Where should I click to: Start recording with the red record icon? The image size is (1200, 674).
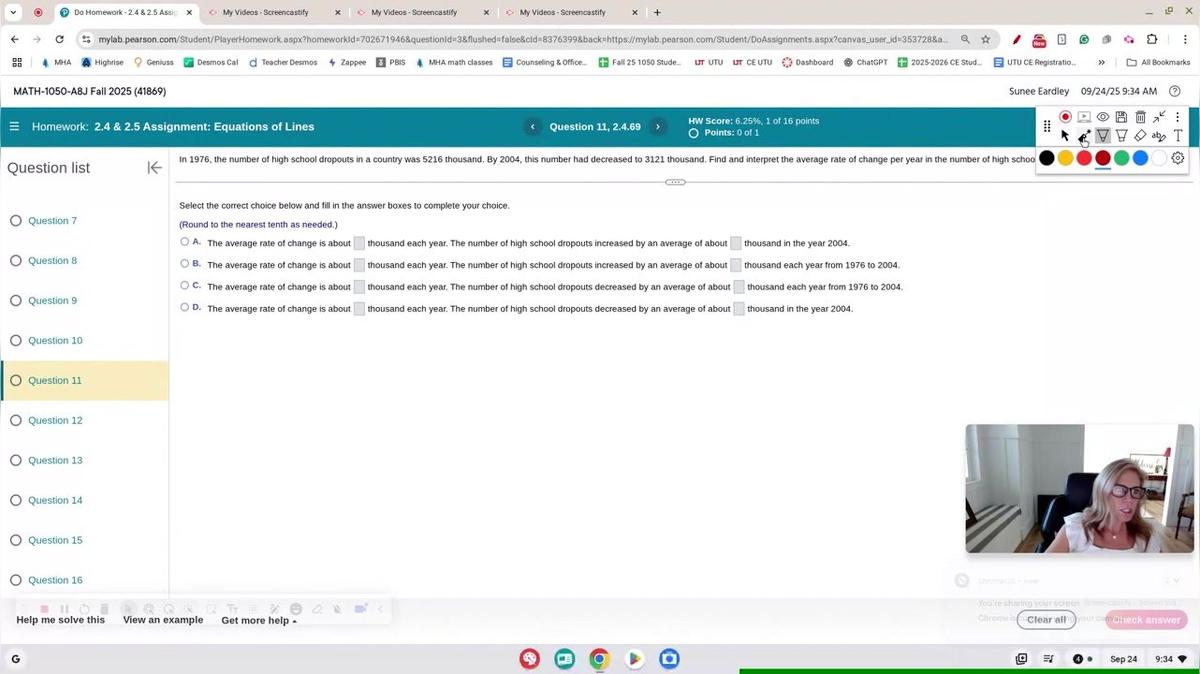tap(1066, 116)
